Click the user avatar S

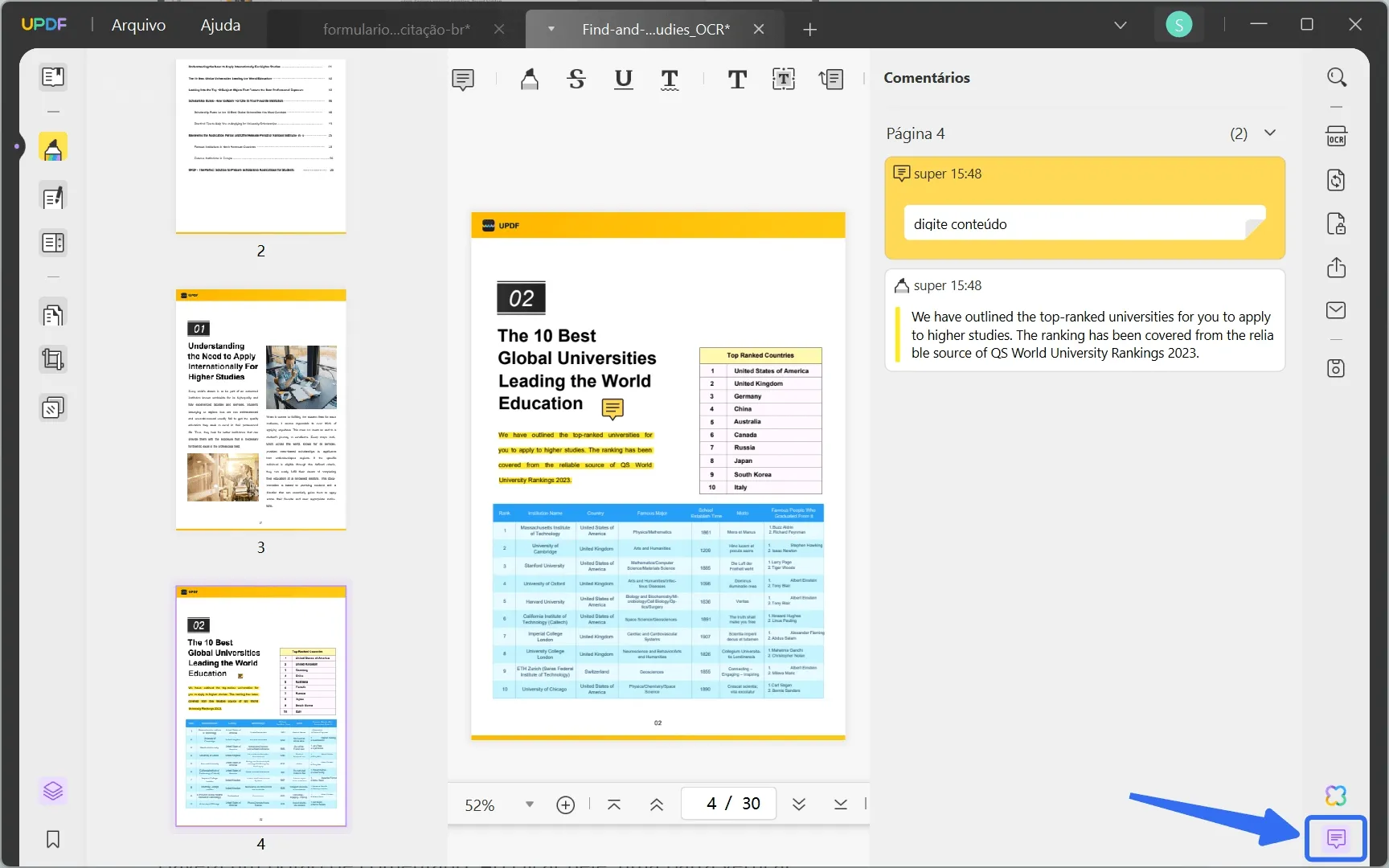1179,25
